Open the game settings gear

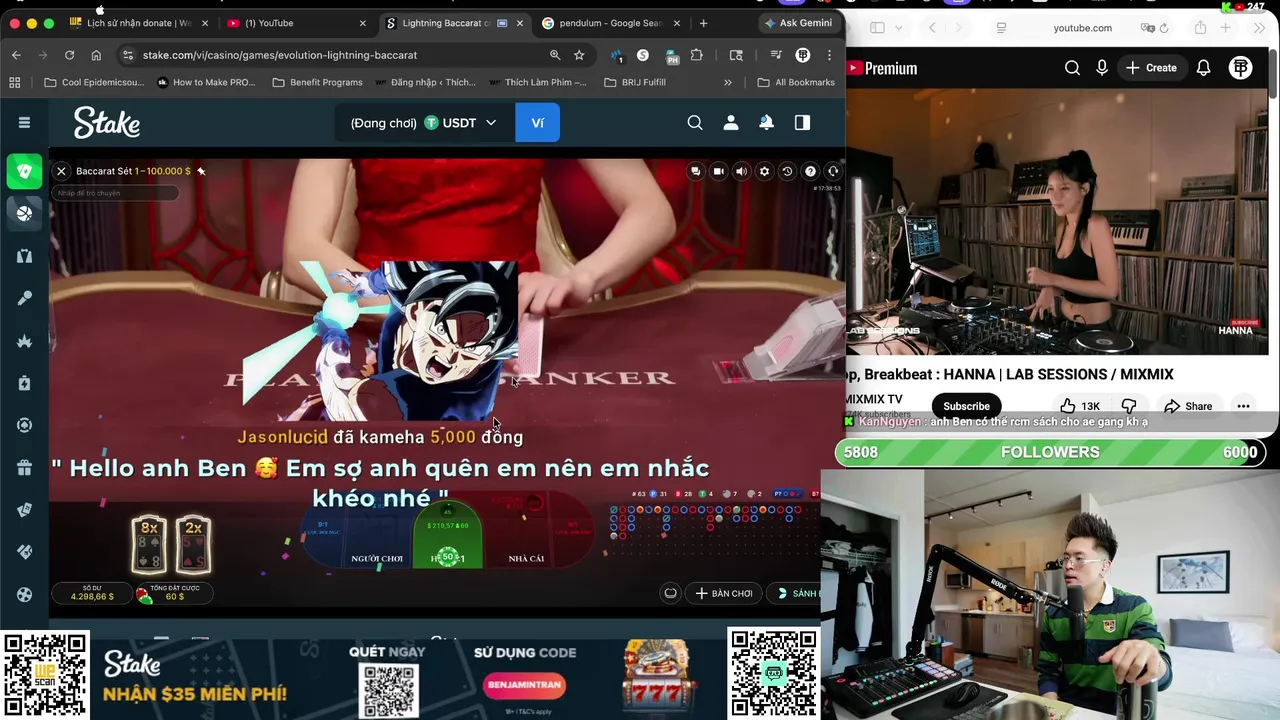click(764, 171)
